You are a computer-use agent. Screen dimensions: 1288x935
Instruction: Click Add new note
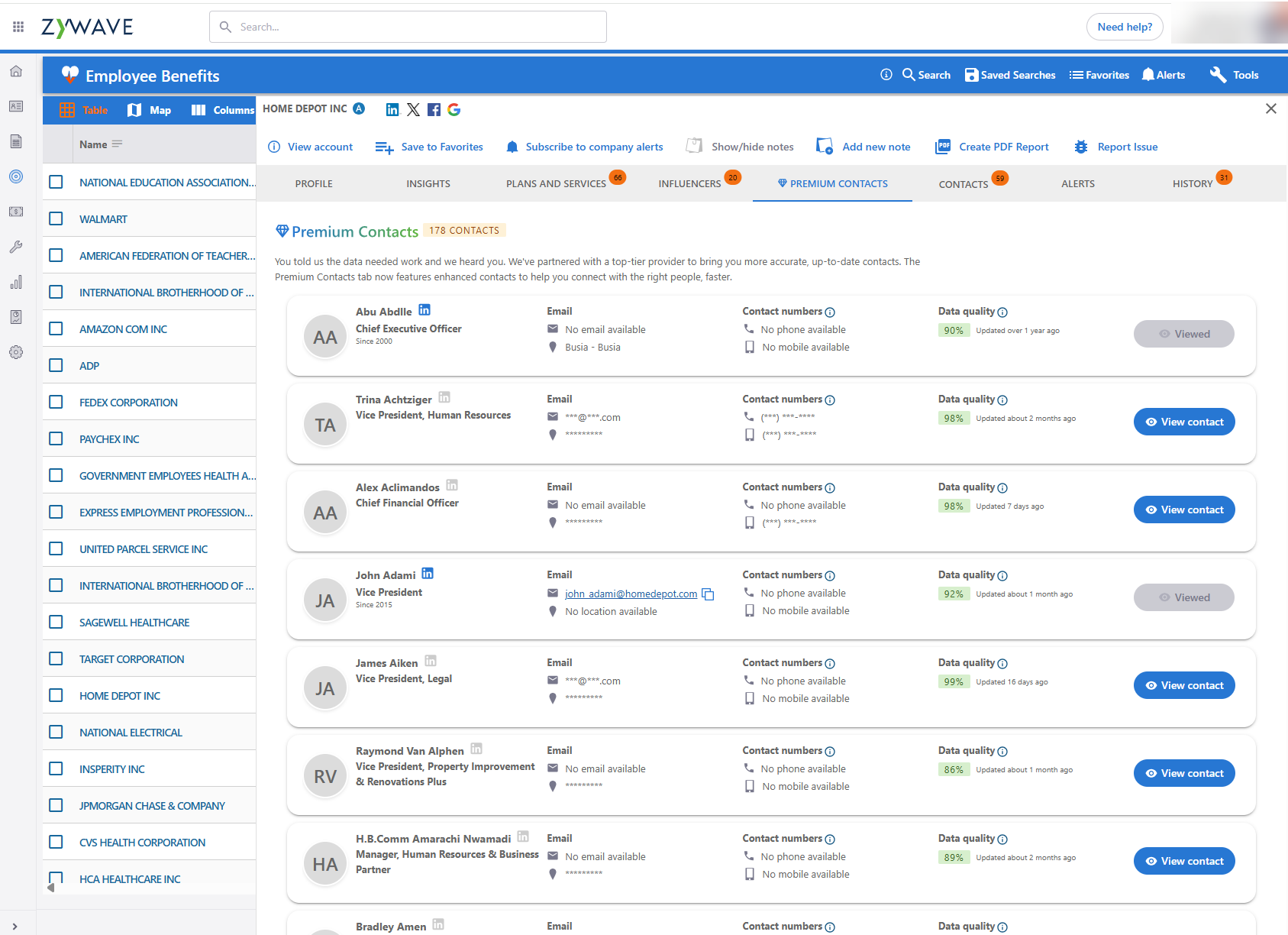(864, 147)
